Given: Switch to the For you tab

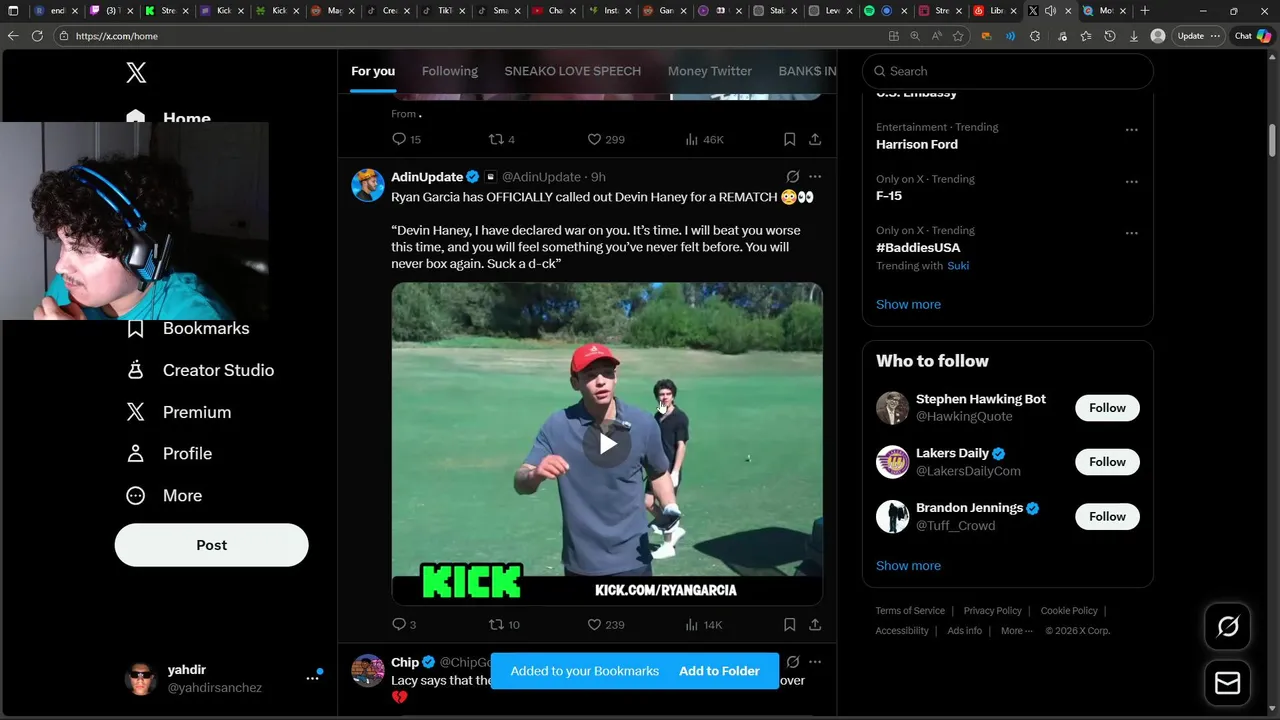Looking at the screenshot, I should tap(373, 71).
